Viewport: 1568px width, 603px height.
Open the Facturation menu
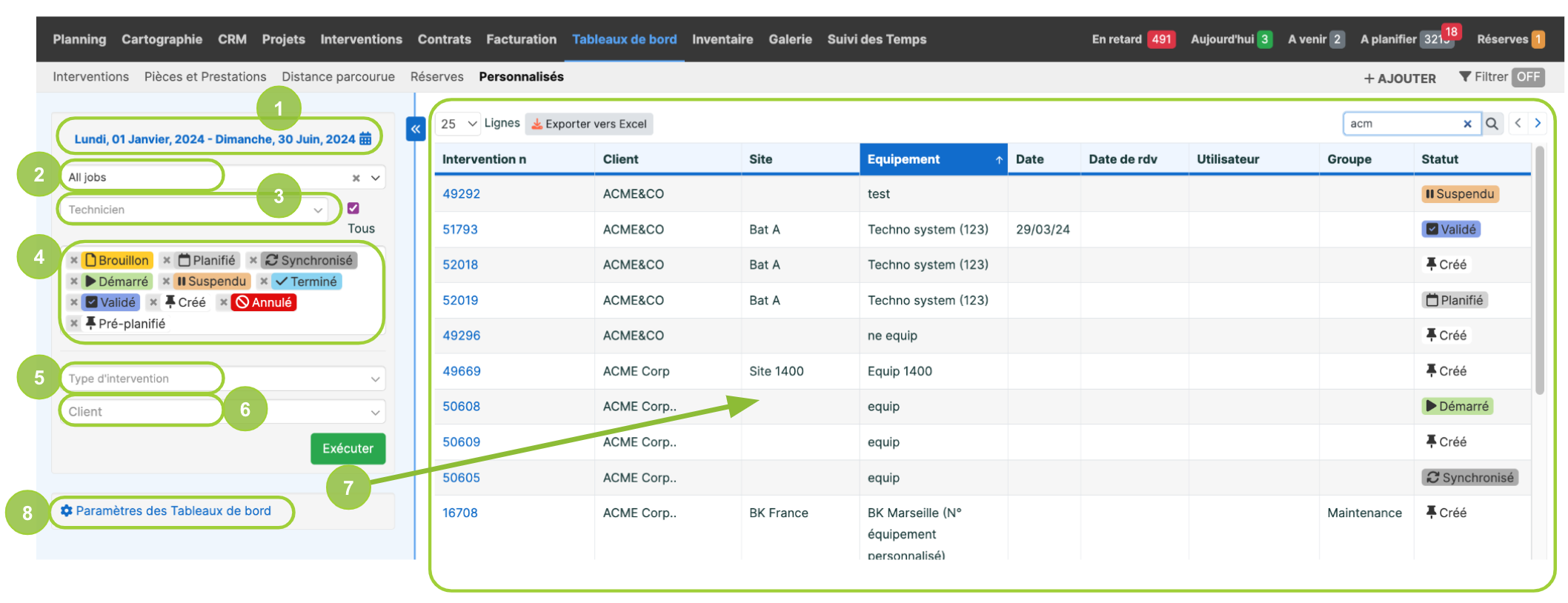pyautogui.click(x=521, y=39)
